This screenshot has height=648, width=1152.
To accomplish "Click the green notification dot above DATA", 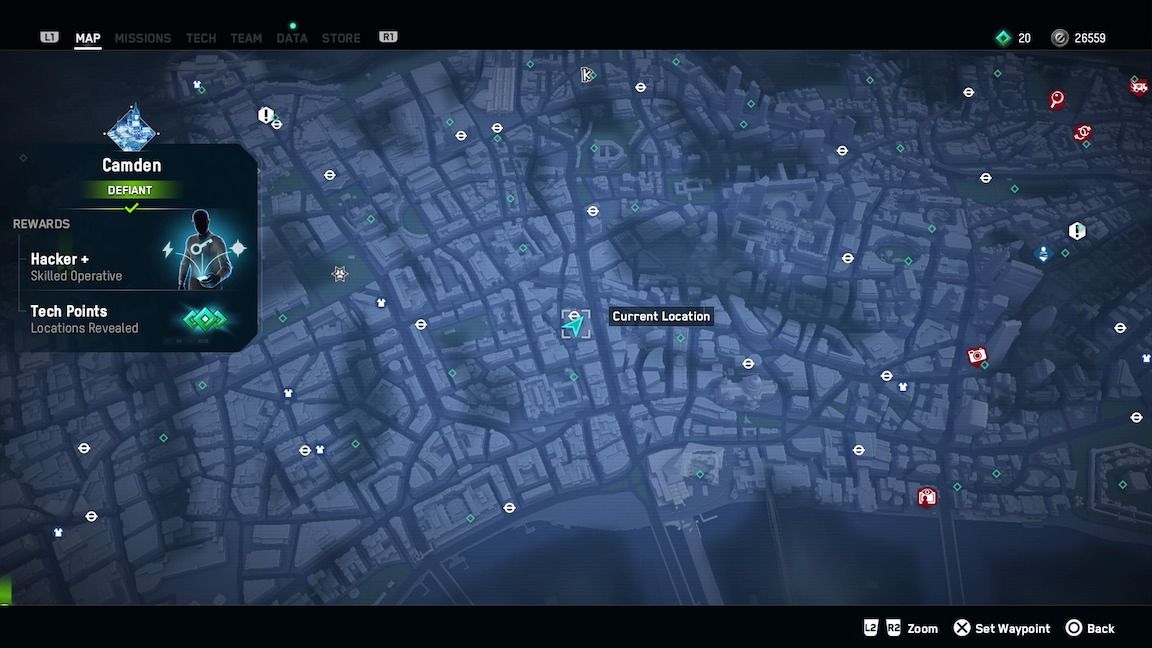I will tap(292, 26).
